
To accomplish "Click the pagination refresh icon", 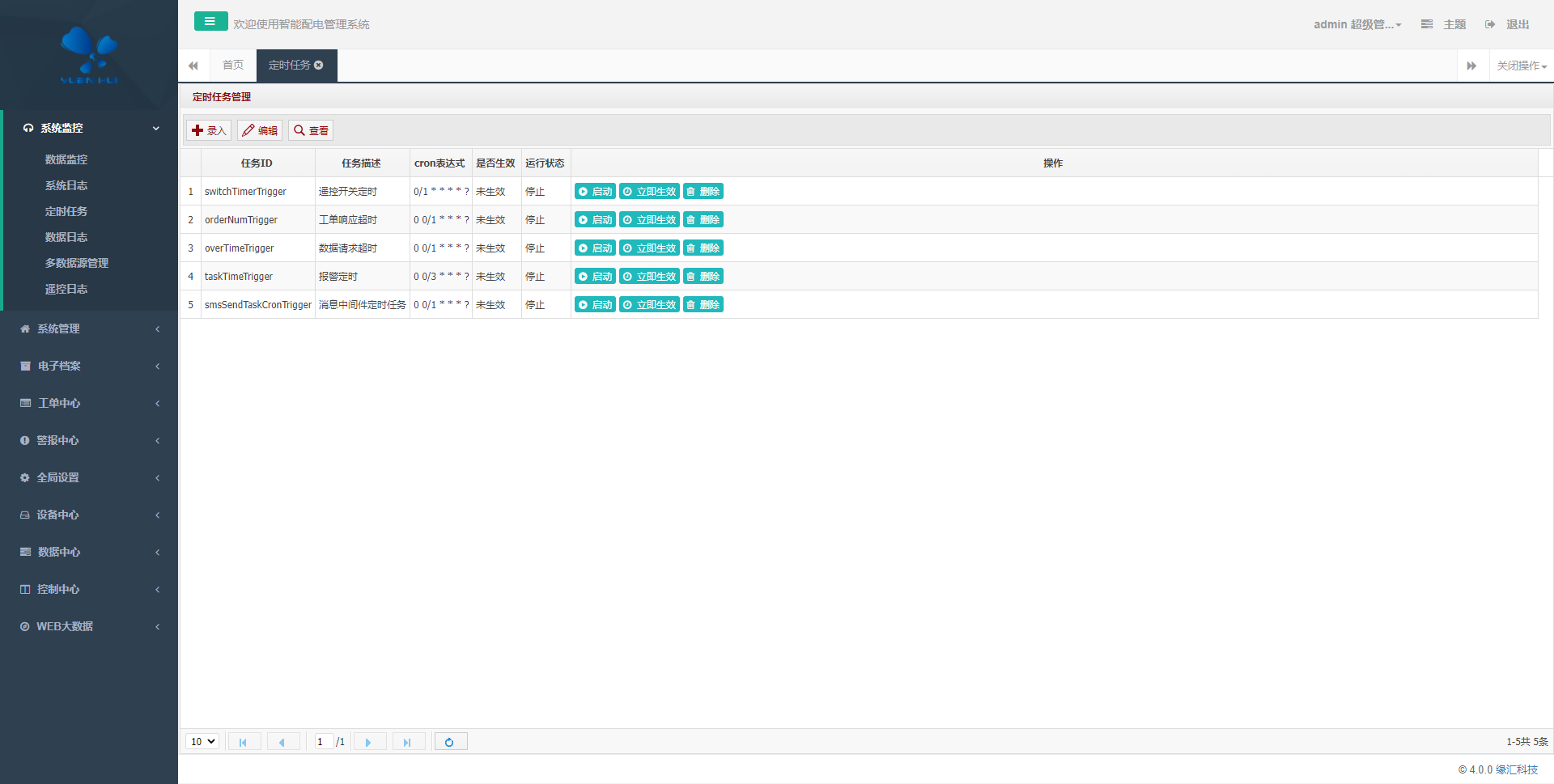I will pos(450,742).
